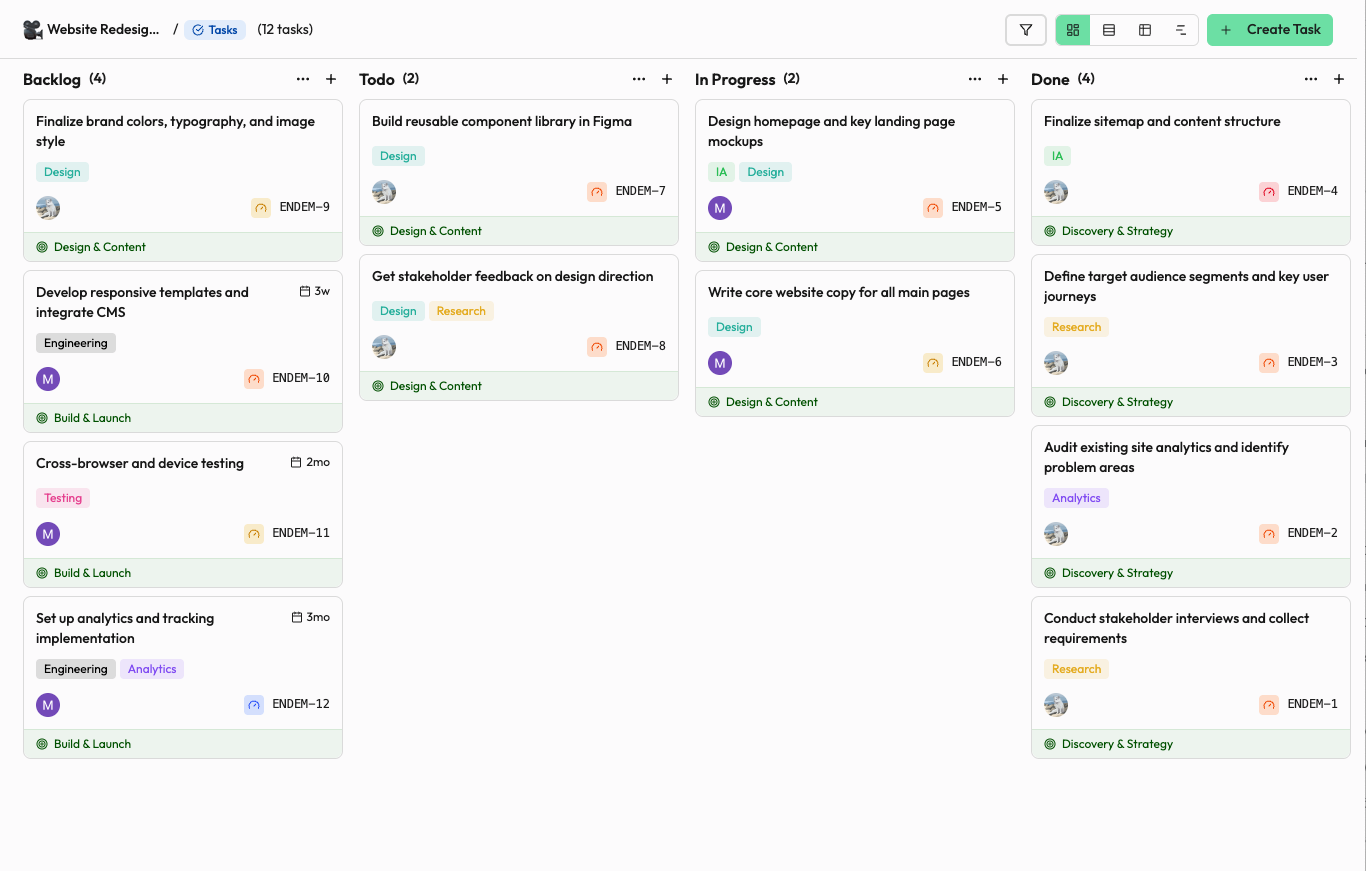Image resolution: width=1366 pixels, height=871 pixels.
Task: Add a new task to the Todo column
Action: [667, 78]
